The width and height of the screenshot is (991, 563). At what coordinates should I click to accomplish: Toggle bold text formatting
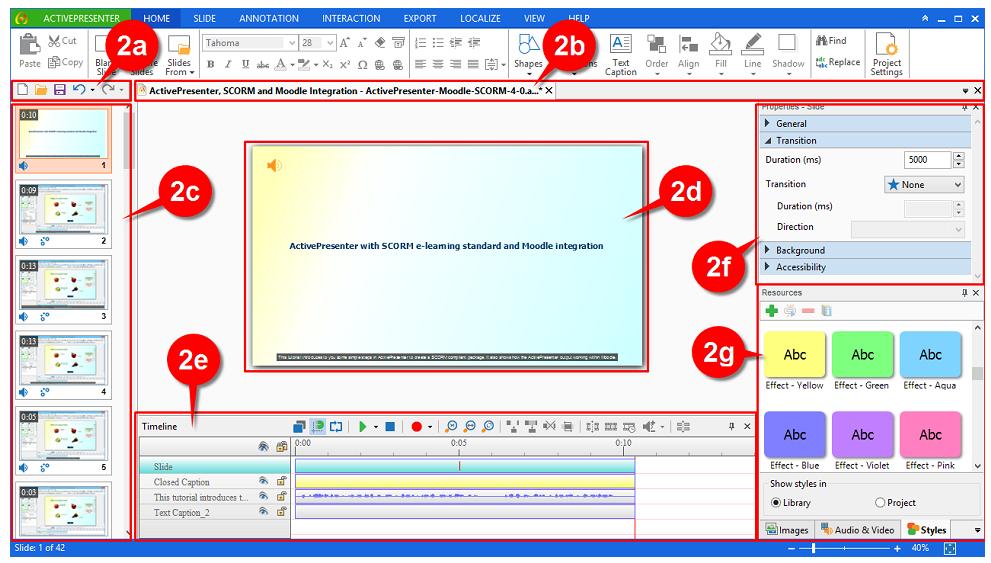click(210, 64)
